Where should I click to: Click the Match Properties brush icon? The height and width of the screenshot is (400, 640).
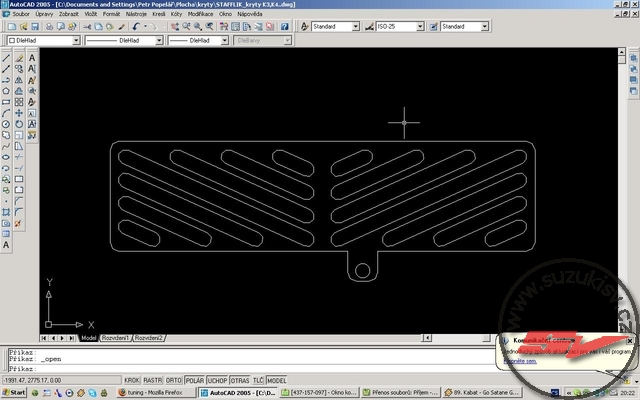tap(121, 27)
